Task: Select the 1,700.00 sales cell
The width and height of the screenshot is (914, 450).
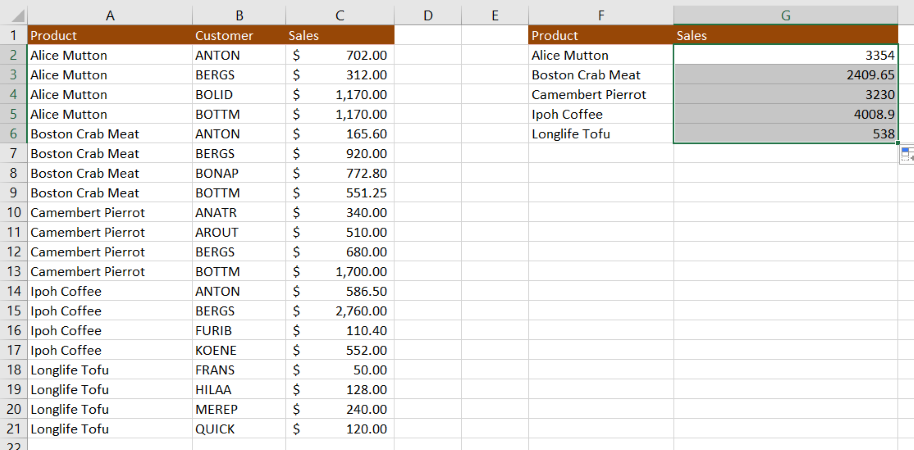Action: [x=340, y=271]
